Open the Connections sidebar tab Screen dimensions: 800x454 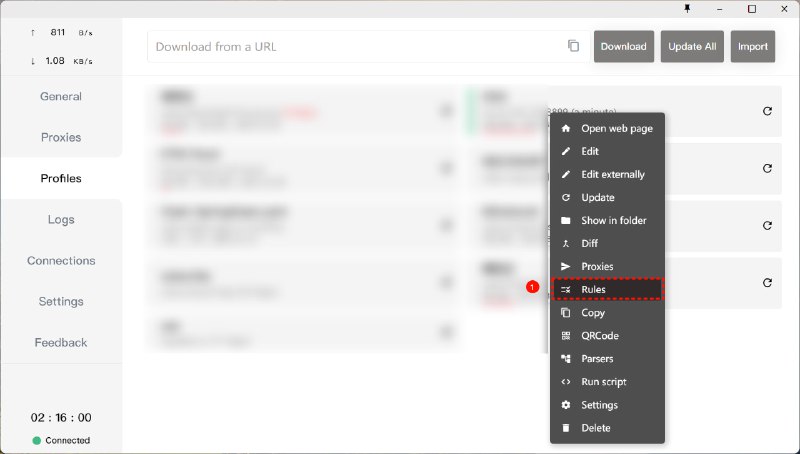[x=61, y=260]
